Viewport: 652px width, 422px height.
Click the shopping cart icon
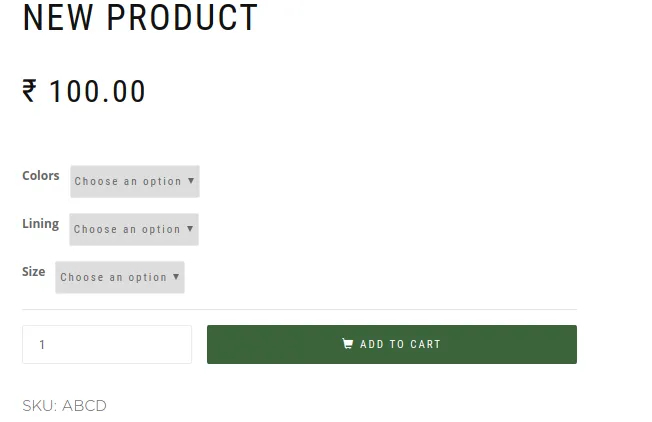click(348, 344)
